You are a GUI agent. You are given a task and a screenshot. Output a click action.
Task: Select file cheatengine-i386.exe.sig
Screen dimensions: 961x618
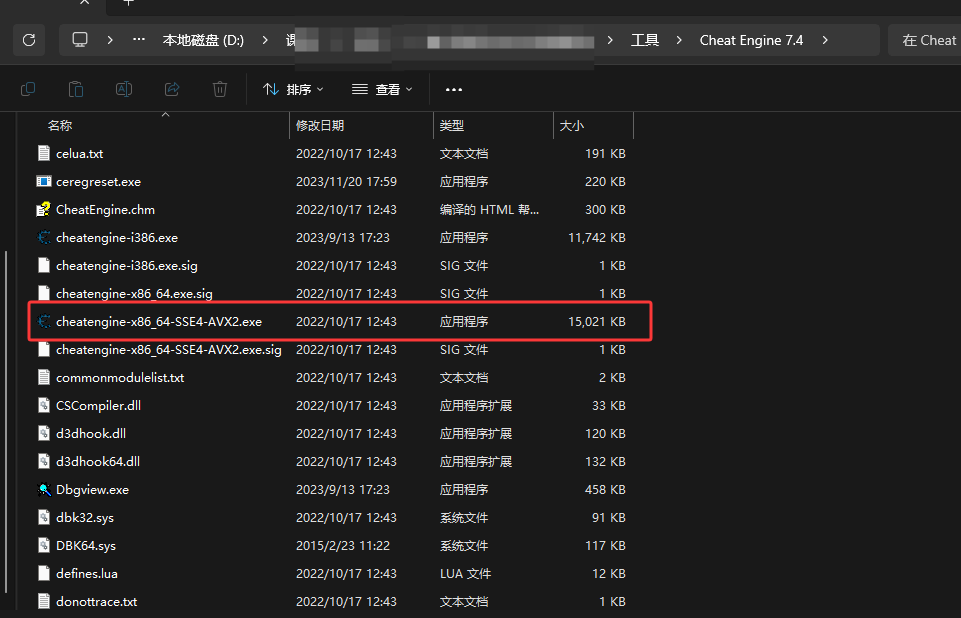pos(127,266)
